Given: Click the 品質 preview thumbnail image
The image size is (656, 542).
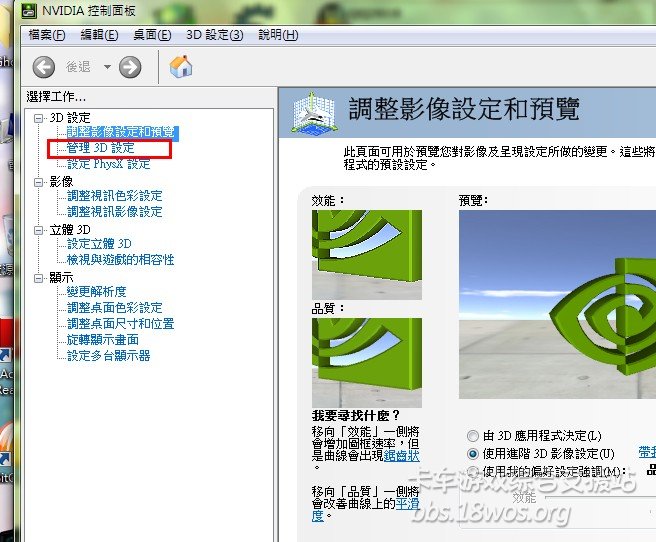Looking at the screenshot, I should [x=366, y=361].
